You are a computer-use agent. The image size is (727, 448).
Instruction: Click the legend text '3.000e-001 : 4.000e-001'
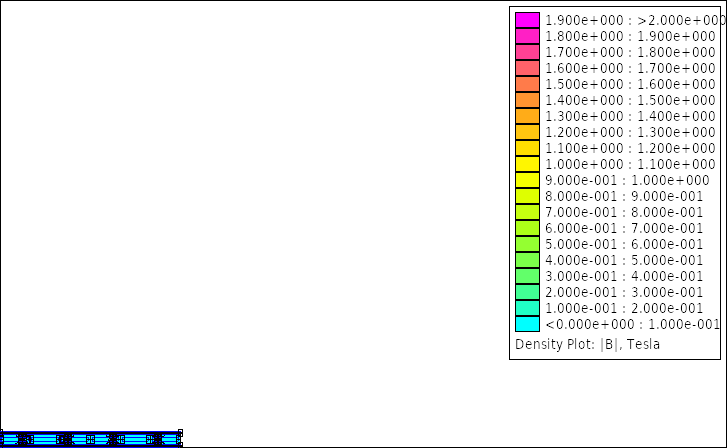click(x=624, y=276)
